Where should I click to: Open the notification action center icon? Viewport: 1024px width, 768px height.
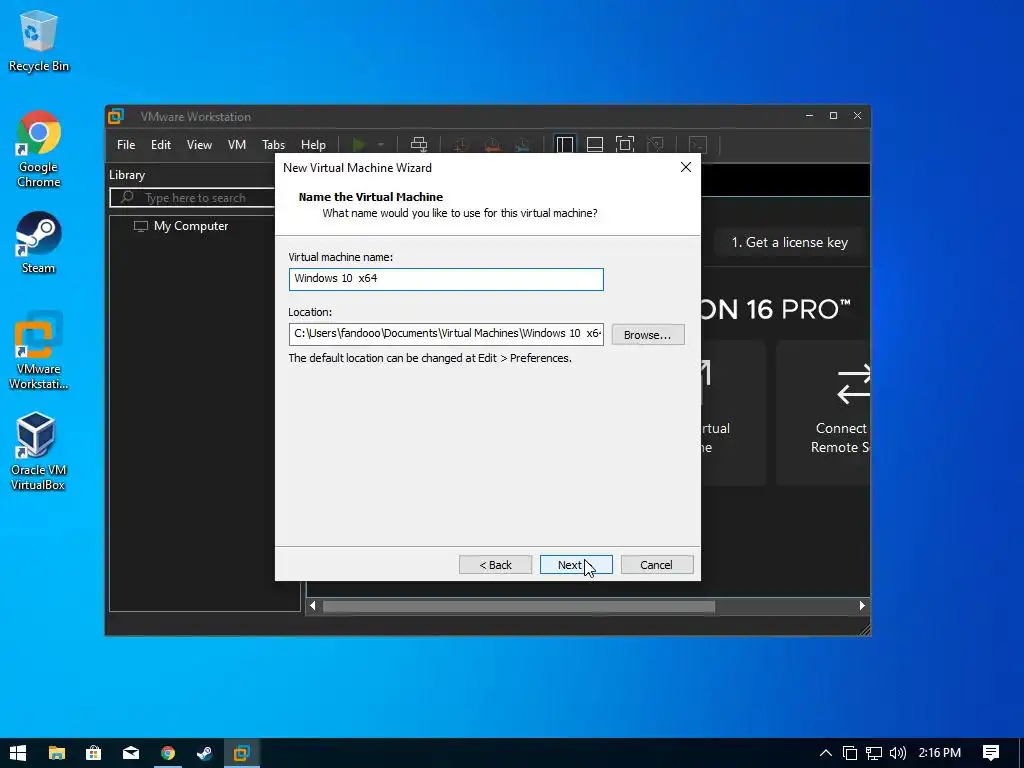991,753
